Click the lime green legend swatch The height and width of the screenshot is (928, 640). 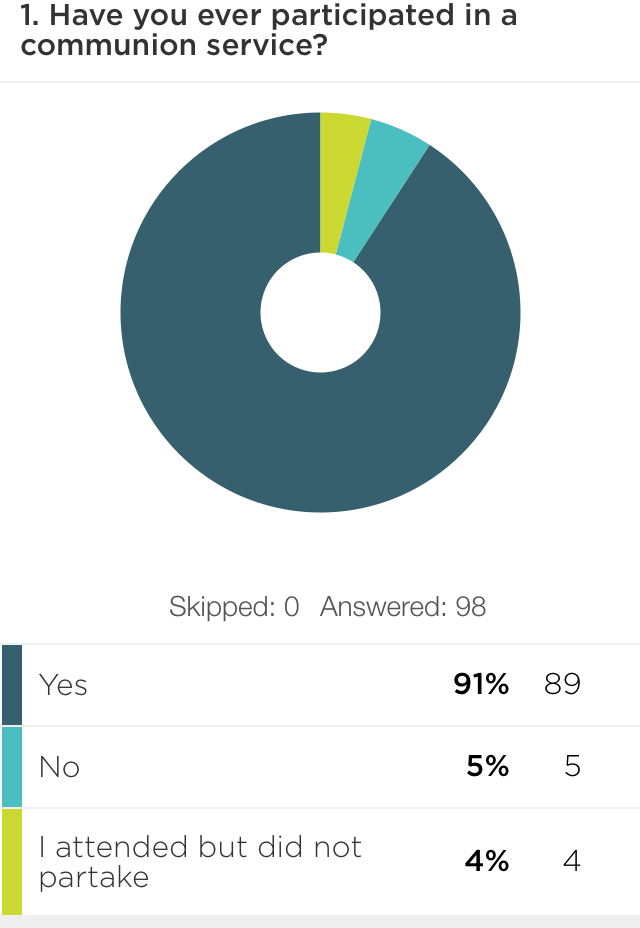(x=12, y=861)
